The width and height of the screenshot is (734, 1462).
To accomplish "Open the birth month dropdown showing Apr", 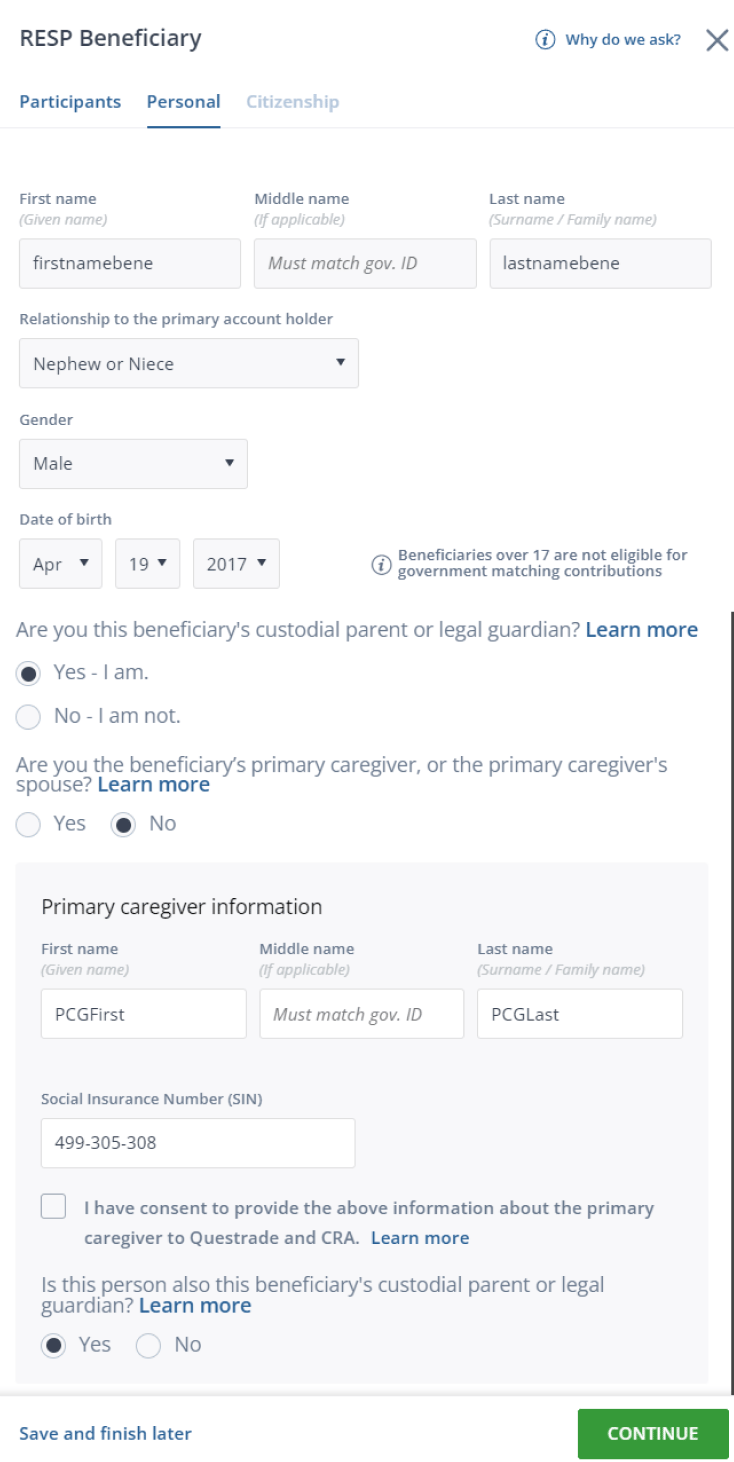I will click(x=61, y=564).
